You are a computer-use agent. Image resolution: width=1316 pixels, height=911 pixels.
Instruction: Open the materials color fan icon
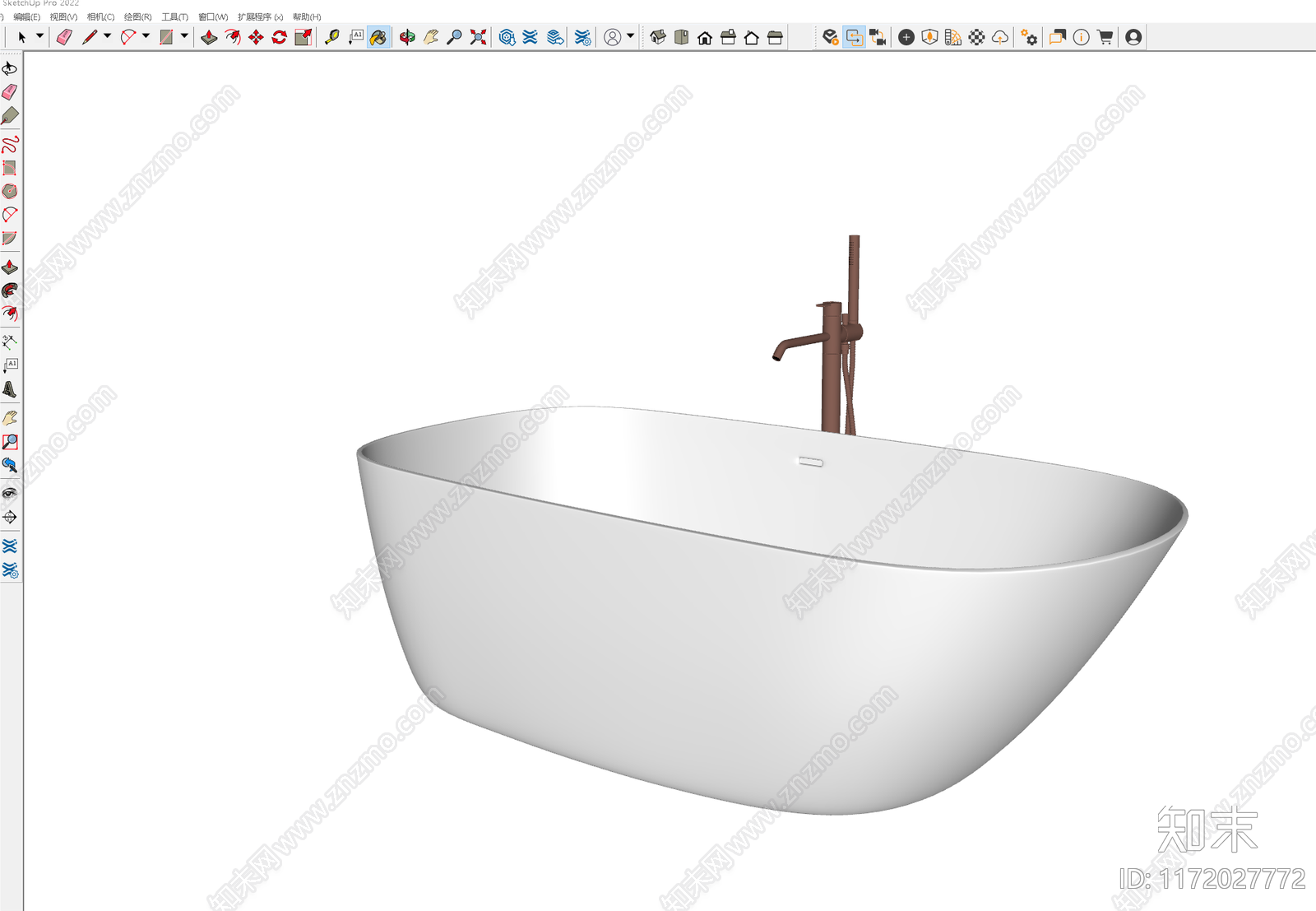coord(953,37)
